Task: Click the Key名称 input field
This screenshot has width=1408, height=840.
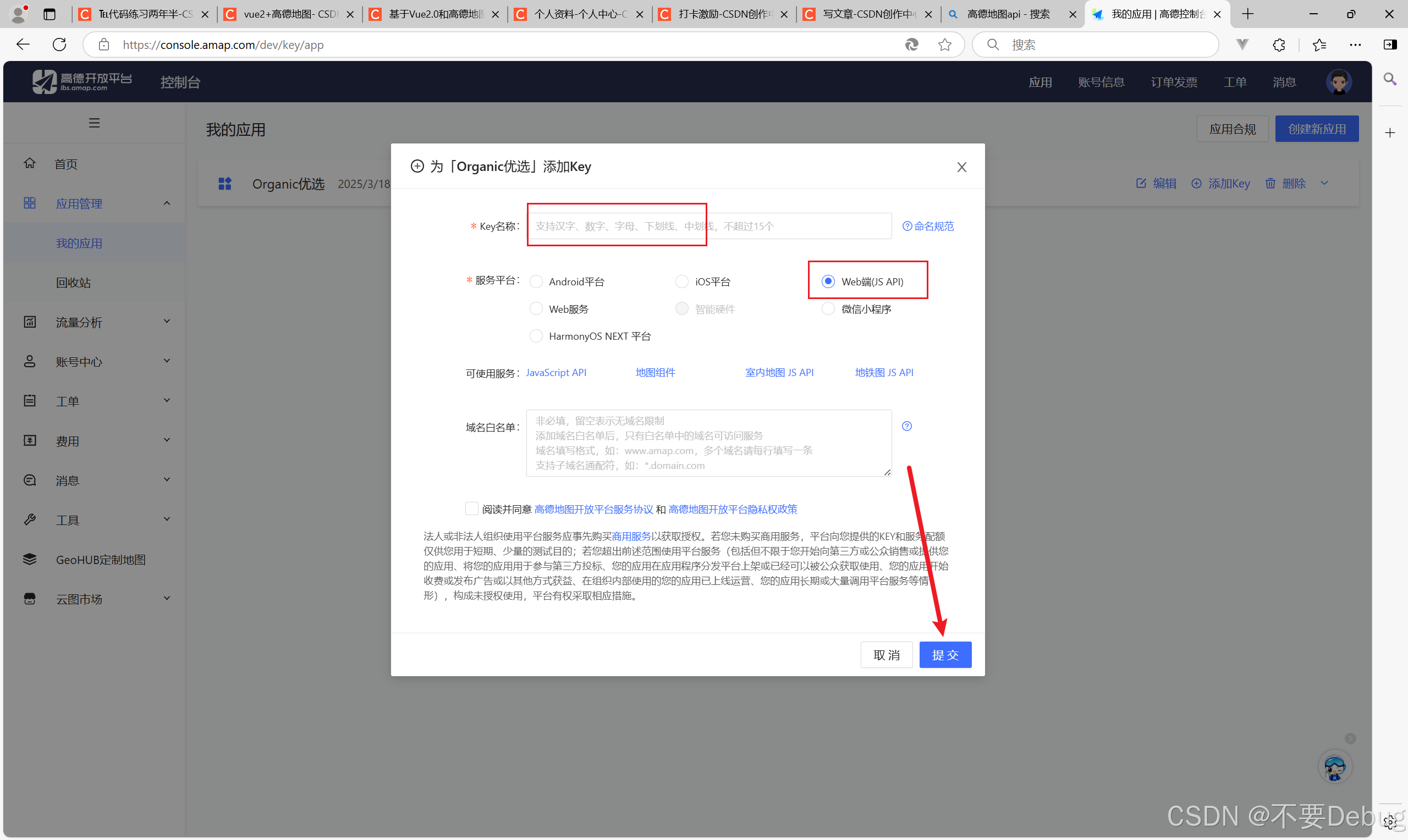Action: [708, 226]
